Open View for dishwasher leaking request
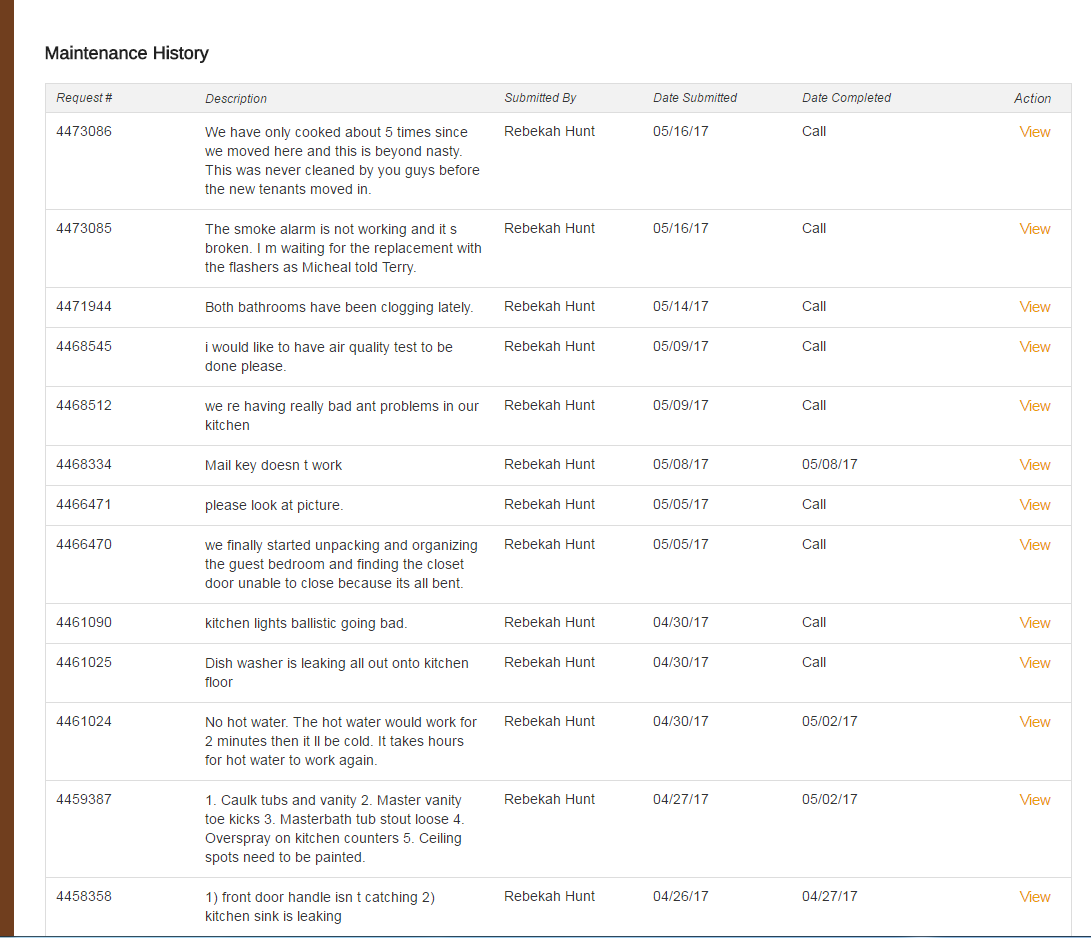 coord(1034,663)
